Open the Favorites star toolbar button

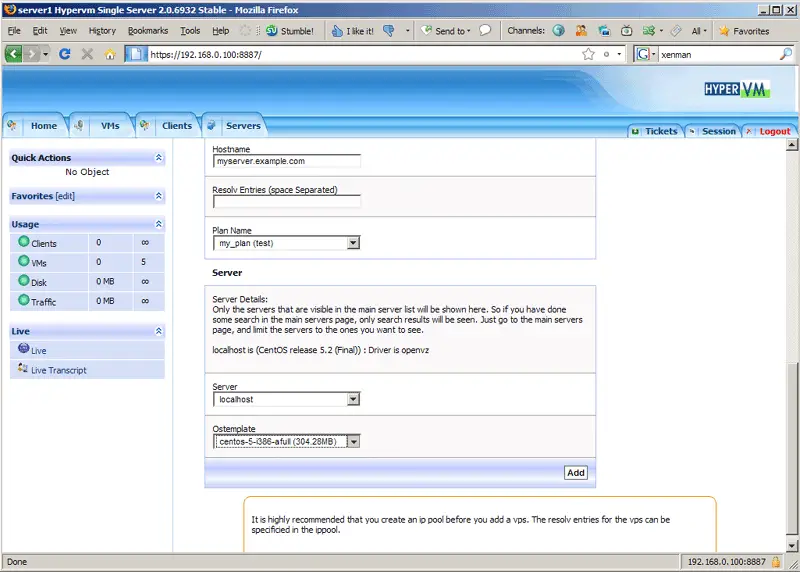(x=744, y=31)
